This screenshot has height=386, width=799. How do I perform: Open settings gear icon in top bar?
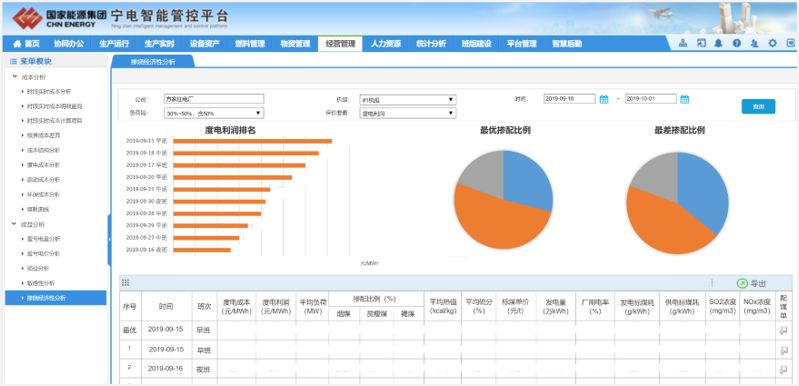[773, 44]
